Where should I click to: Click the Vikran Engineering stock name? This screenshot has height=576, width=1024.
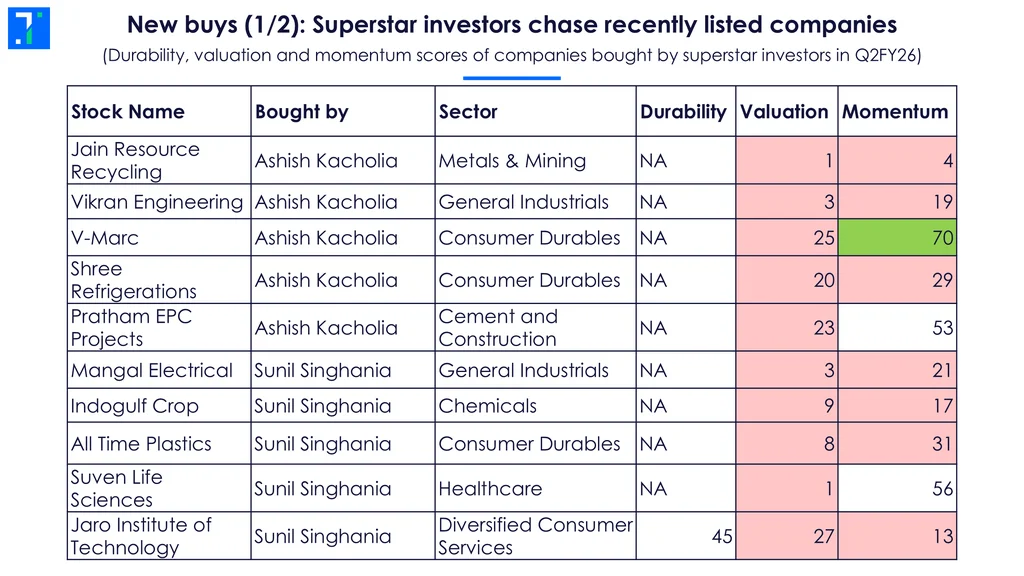157,202
